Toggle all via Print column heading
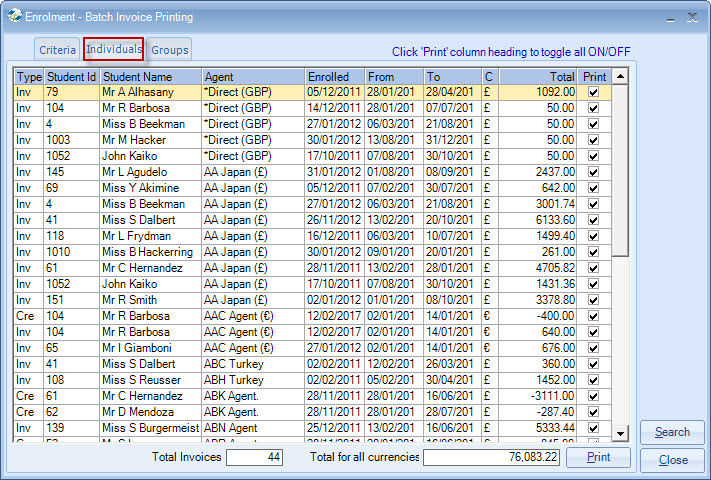711x480 pixels. [594, 76]
